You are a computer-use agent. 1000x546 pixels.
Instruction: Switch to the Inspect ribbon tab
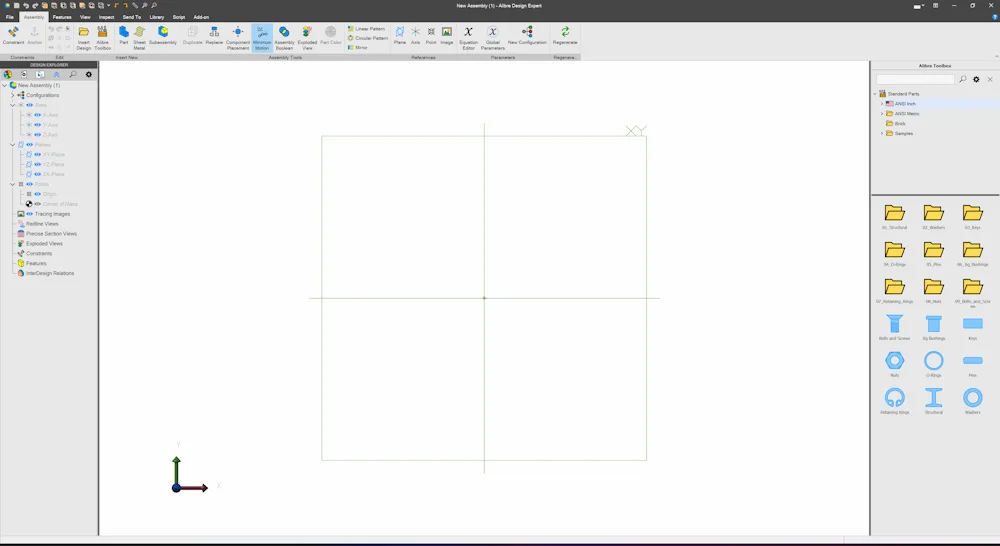click(107, 17)
